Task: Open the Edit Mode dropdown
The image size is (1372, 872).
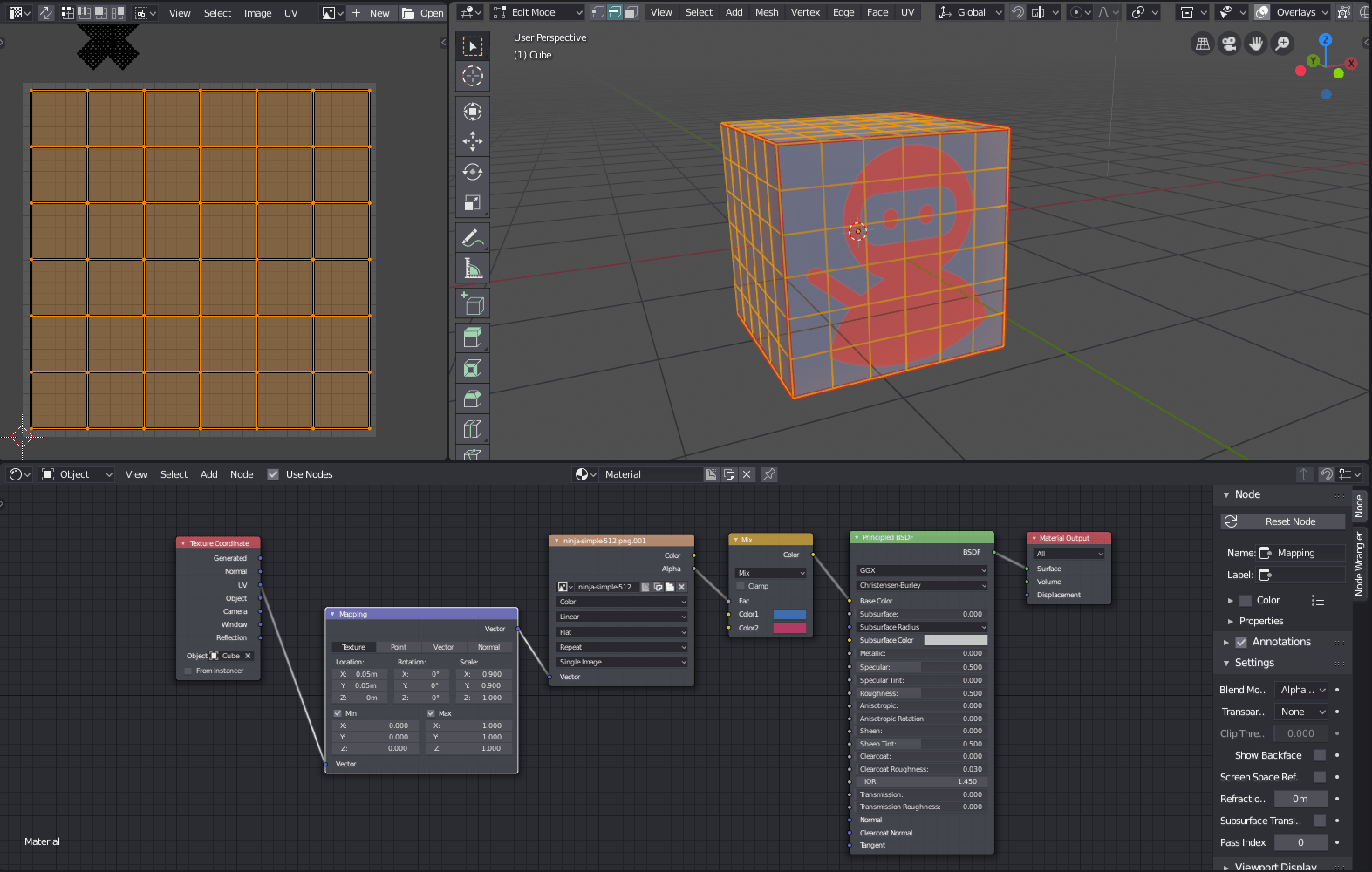Action: [x=537, y=12]
